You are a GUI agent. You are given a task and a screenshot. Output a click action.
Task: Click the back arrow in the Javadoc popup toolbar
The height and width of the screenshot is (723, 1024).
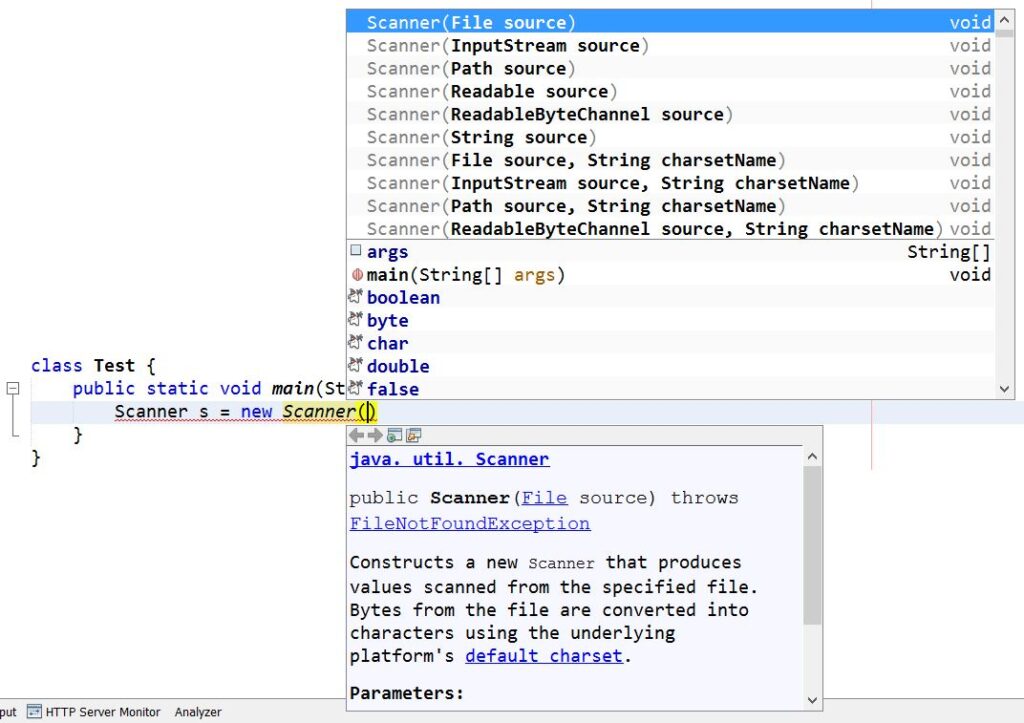click(x=357, y=435)
